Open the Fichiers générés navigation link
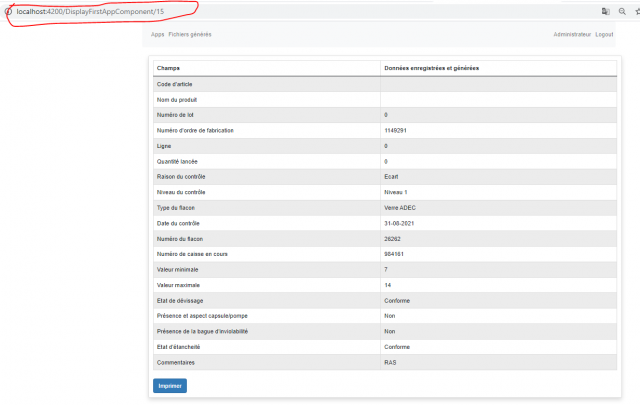Screen dimensions: 640x405 pyautogui.click(x=190, y=34)
